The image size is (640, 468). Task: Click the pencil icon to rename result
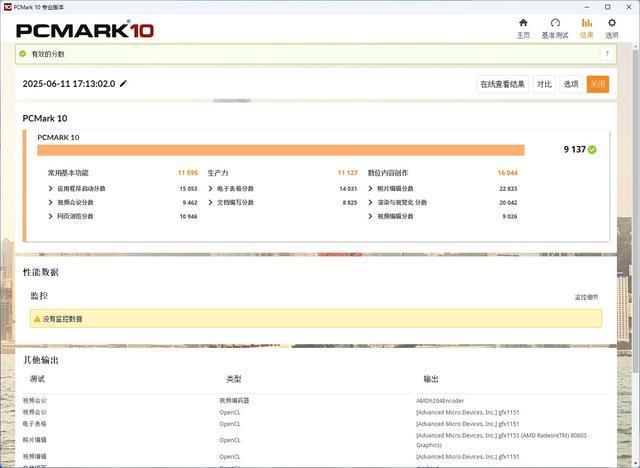click(x=123, y=84)
